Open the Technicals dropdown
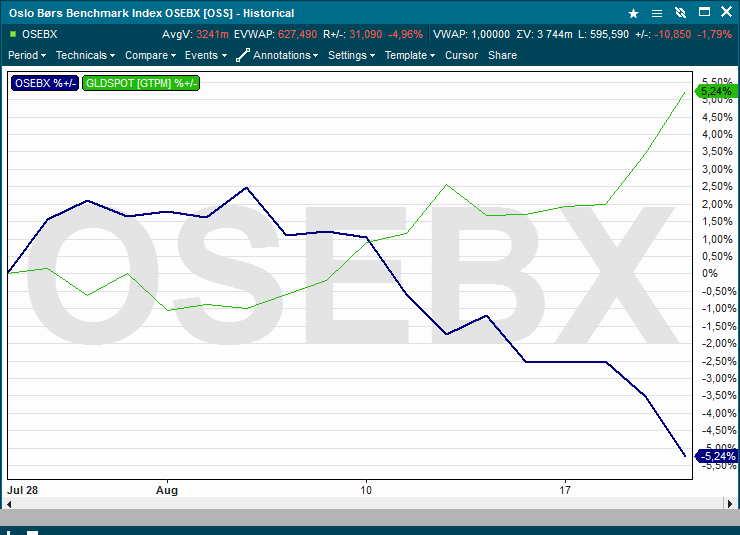The image size is (740, 535). (x=85, y=55)
